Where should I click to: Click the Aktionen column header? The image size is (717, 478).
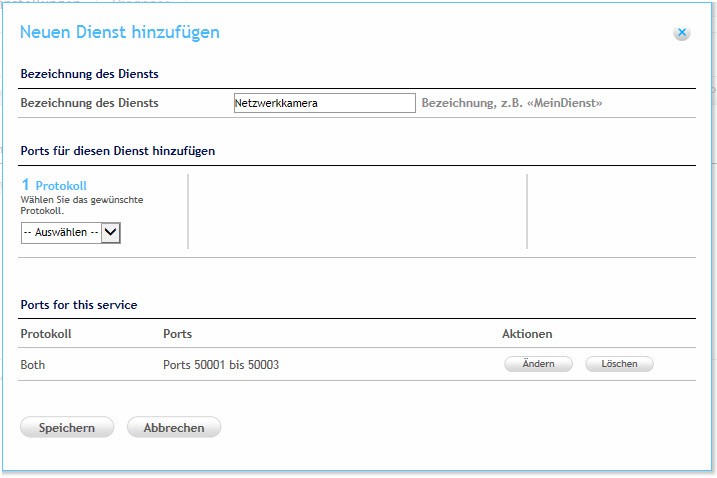(x=527, y=334)
